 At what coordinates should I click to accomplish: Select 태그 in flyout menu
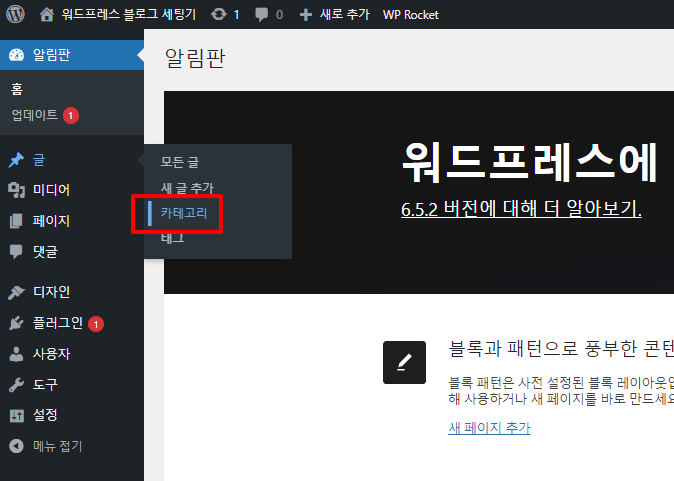click(172, 238)
